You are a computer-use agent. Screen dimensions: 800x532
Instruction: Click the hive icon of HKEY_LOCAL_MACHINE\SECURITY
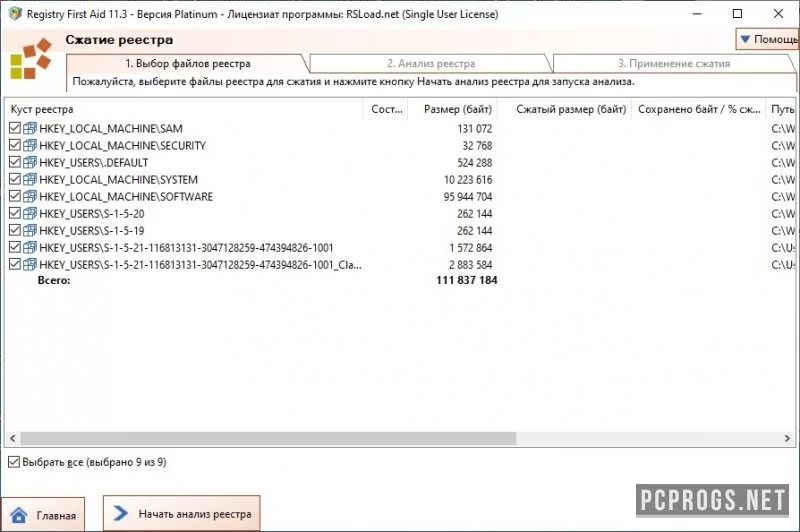click(30, 145)
